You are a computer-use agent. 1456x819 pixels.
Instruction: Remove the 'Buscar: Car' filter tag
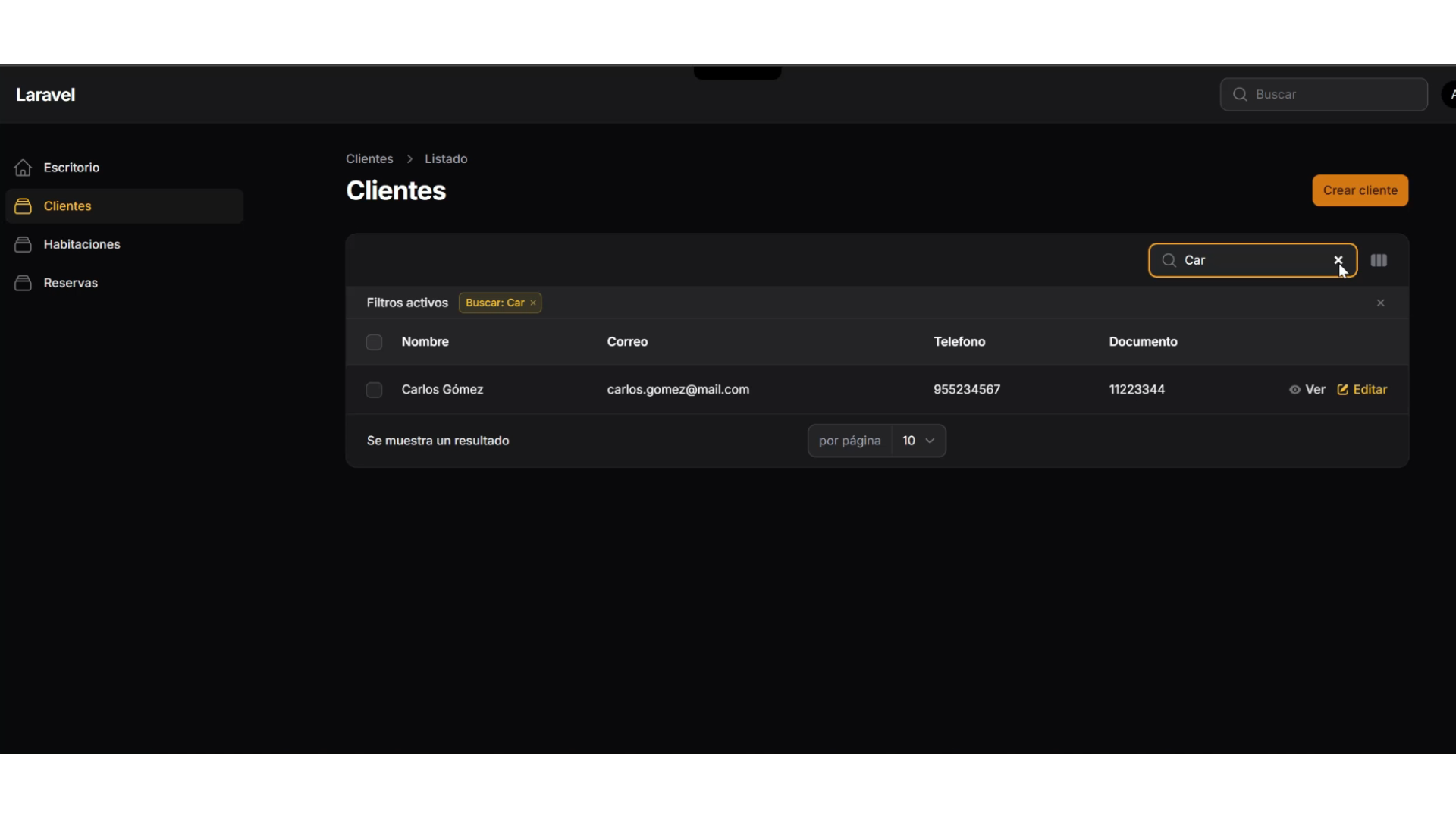click(x=533, y=303)
